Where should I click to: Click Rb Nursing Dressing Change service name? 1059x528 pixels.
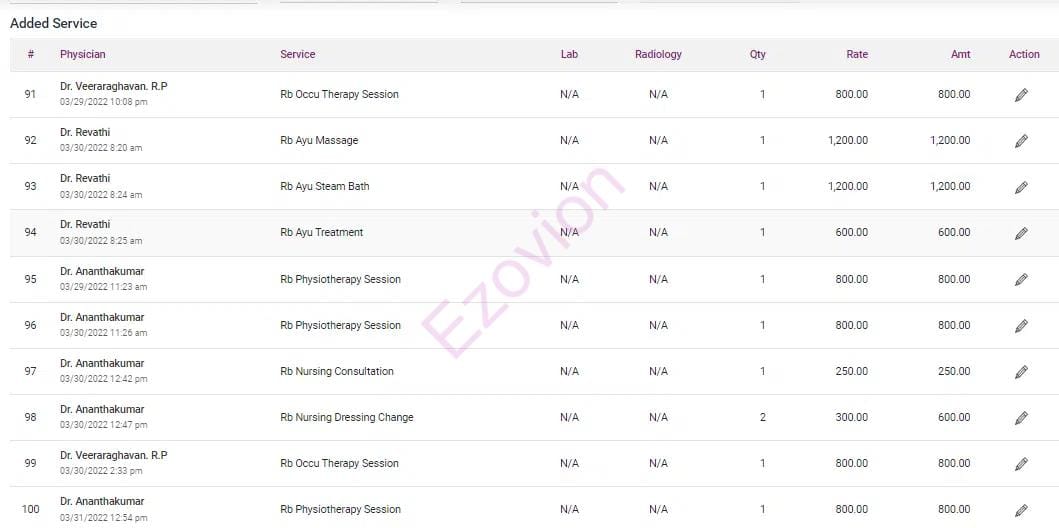(x=346, y=417)
